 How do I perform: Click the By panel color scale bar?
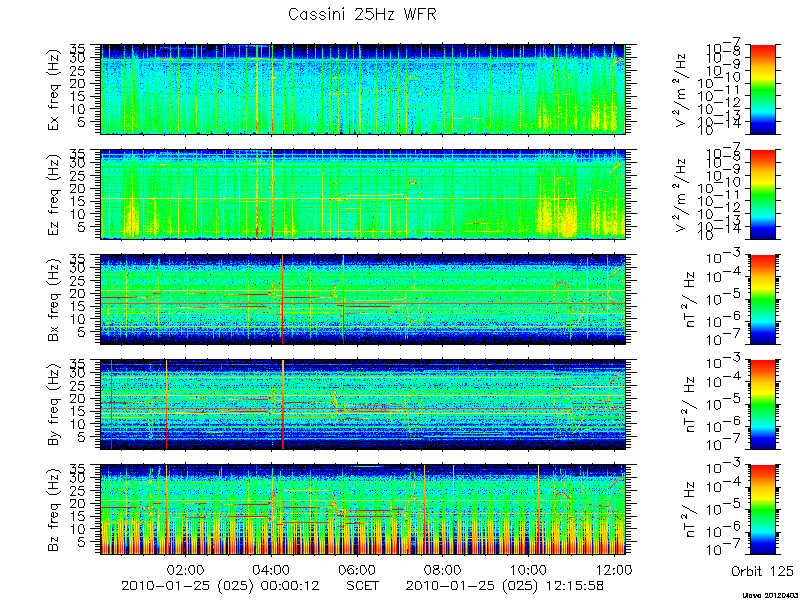(x=762, y=404)
